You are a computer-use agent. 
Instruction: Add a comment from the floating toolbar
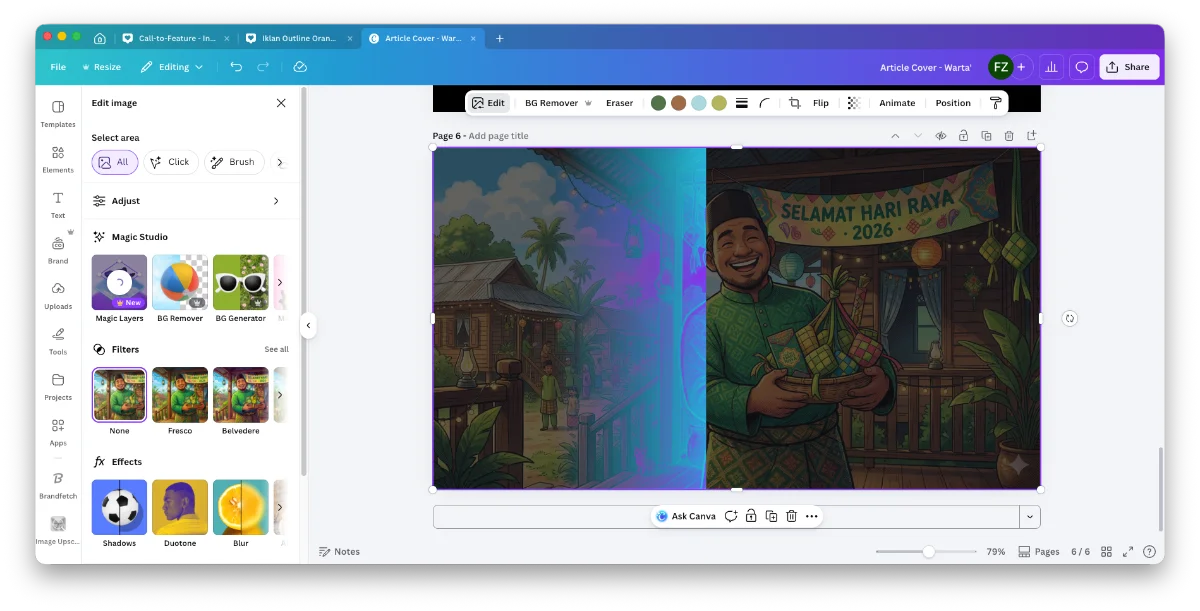[x=731, y=516]
